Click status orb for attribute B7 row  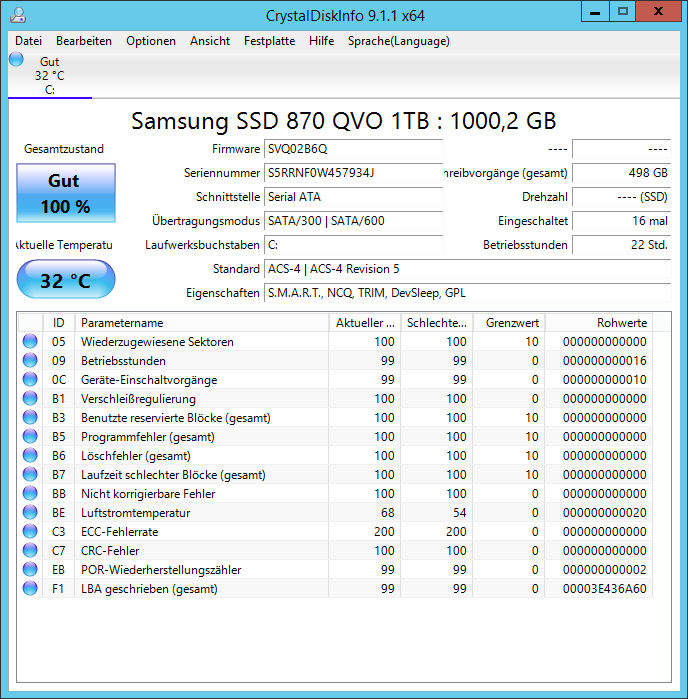[30, 474]
